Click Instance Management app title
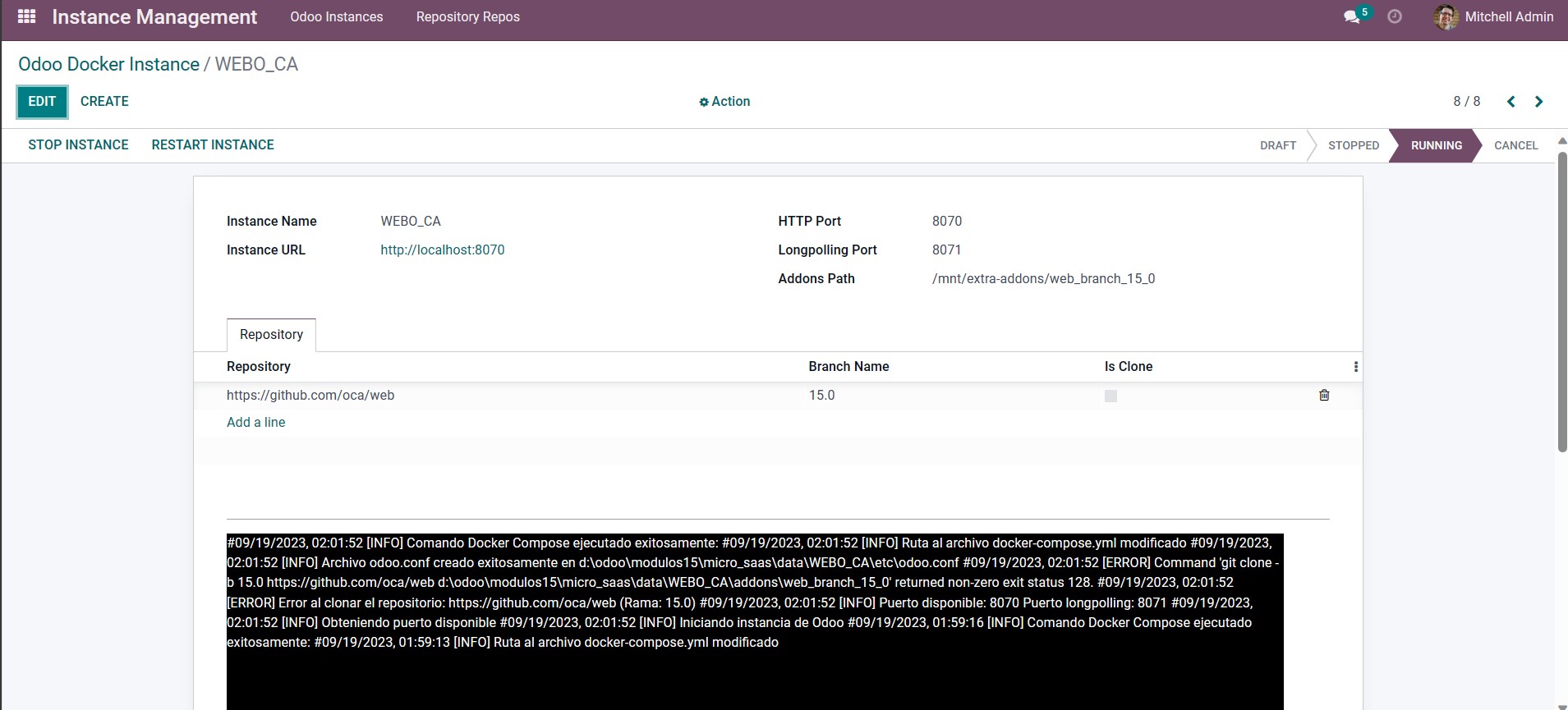Viewport: 1568px width, 710px height. click(x=154, y=17)
